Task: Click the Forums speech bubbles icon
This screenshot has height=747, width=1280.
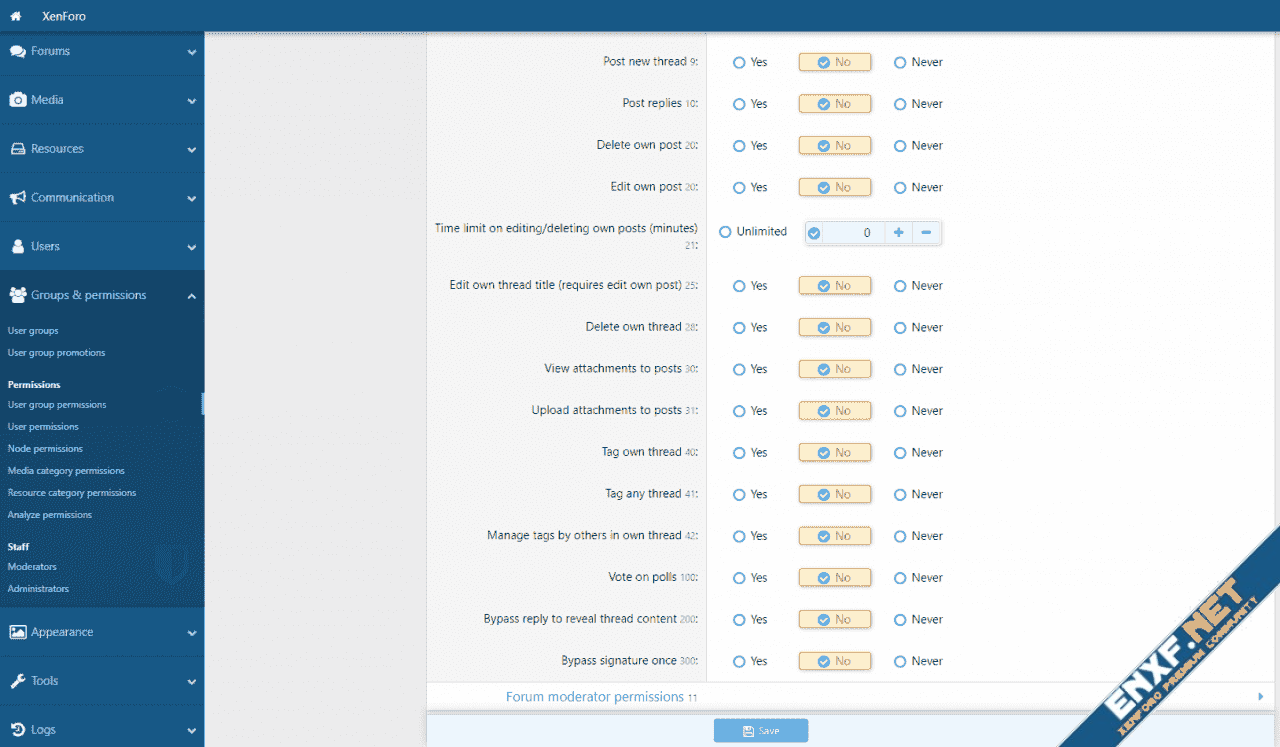Action: (x=17, y=51)
